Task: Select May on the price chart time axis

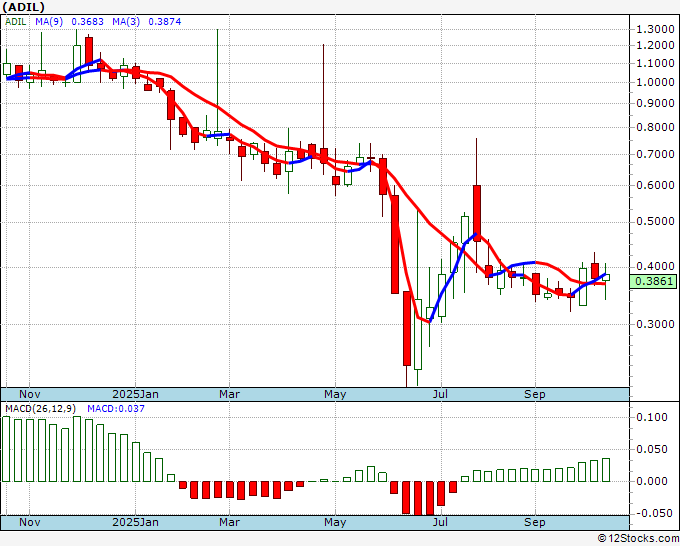Action: 335,394
